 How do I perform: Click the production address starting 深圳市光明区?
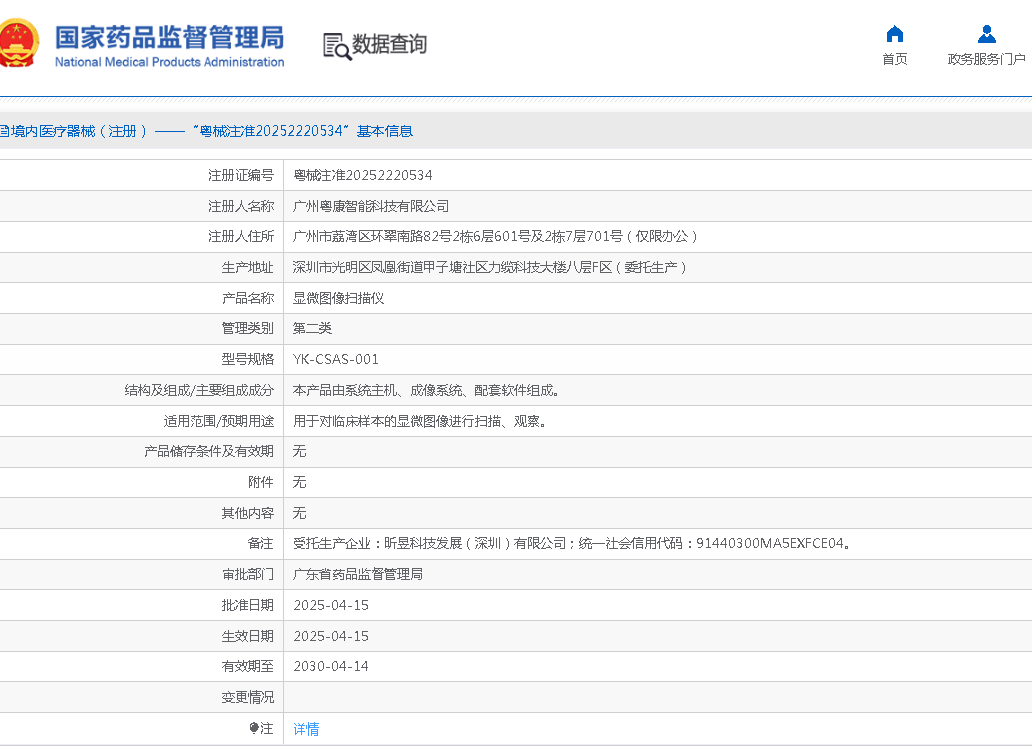point(489,267)
